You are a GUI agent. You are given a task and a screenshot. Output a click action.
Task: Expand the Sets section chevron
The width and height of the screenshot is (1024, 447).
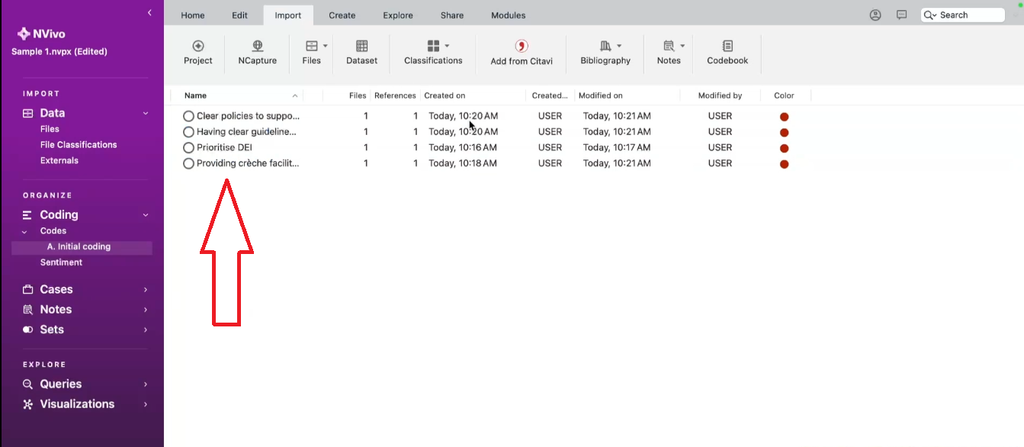(x=146, y=330)
